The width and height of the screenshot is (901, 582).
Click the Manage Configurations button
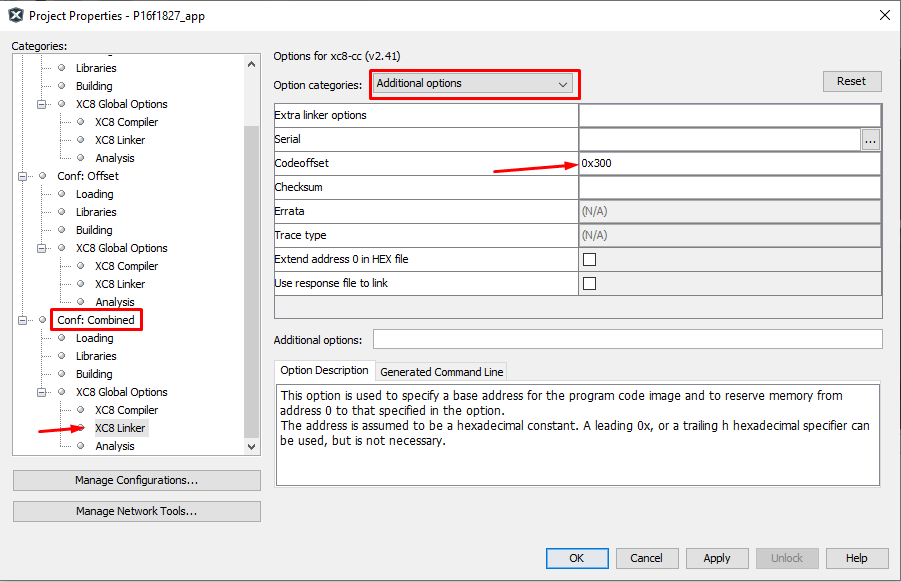(136, 480)
